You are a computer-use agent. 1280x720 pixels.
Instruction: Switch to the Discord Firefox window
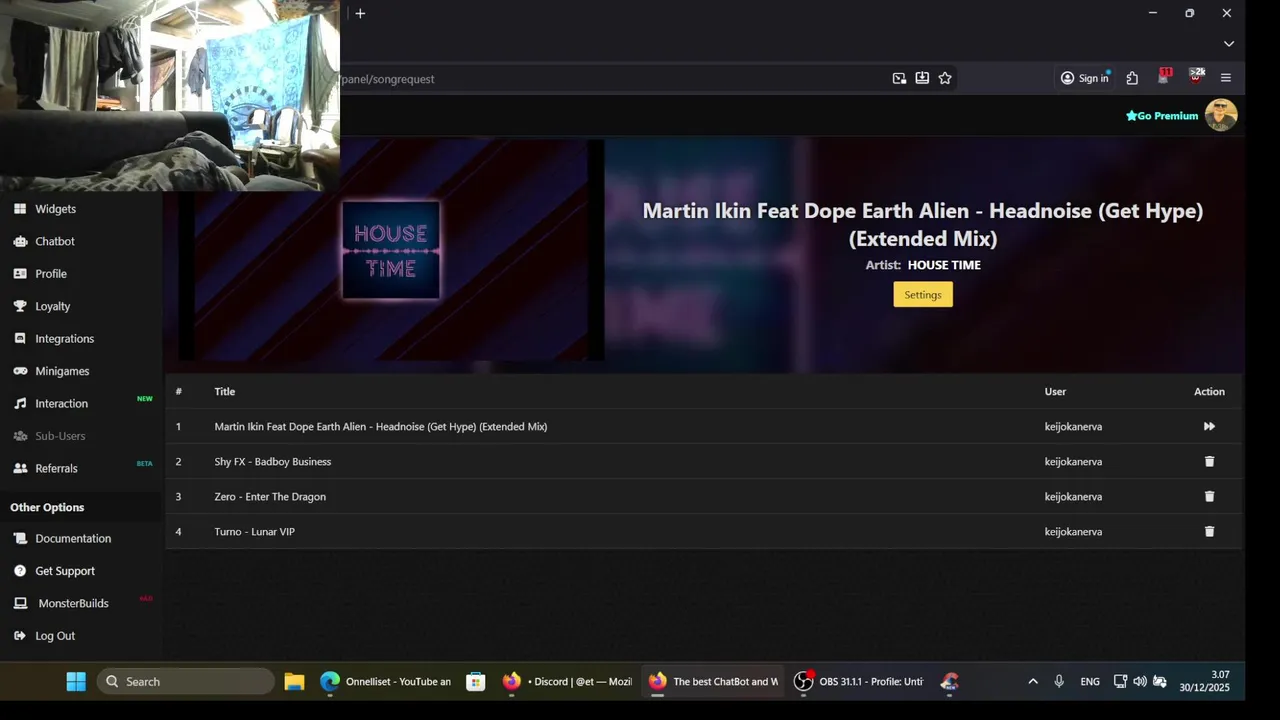568,682
